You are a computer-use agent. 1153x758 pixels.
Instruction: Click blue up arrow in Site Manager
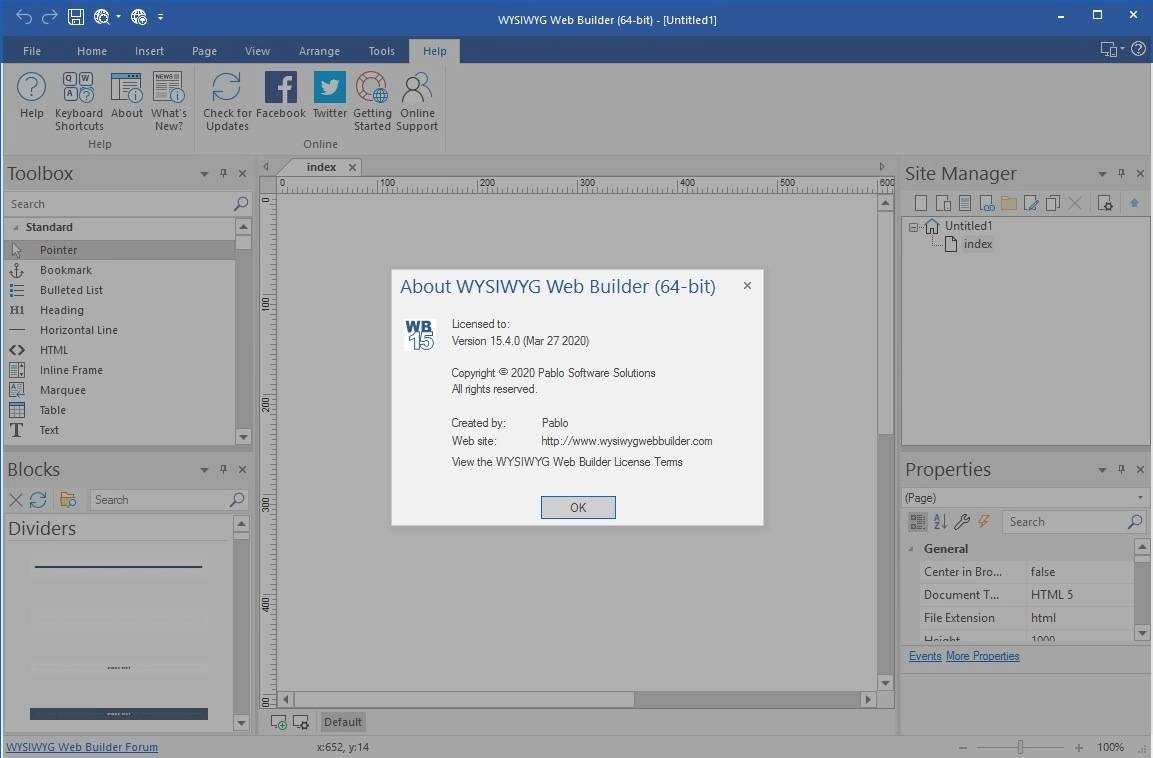(1134, 203)
